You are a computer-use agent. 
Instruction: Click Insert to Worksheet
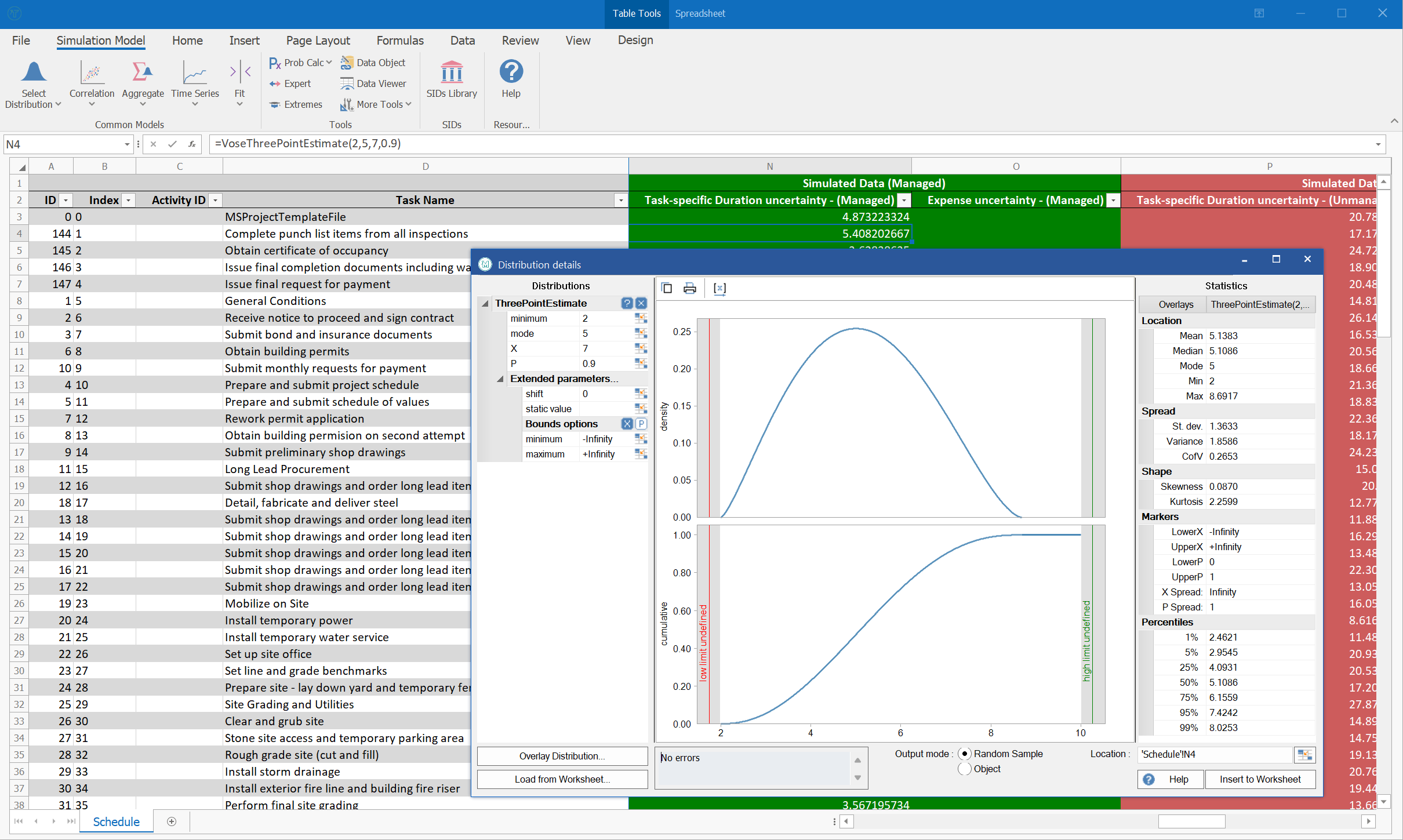click(x=1260, y=779)
